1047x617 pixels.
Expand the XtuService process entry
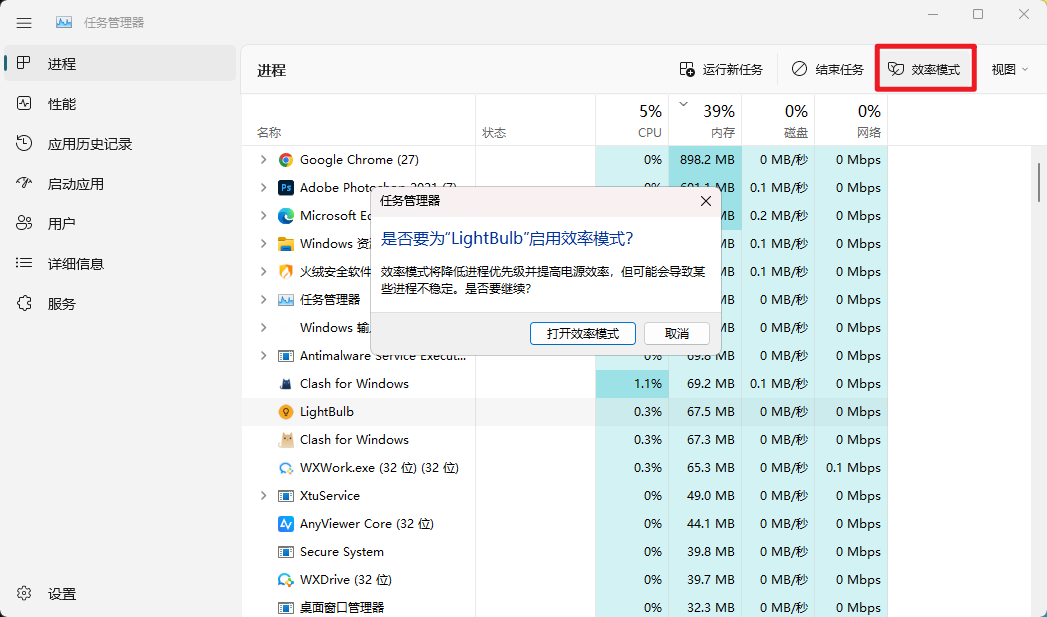(x=263, y=495)
